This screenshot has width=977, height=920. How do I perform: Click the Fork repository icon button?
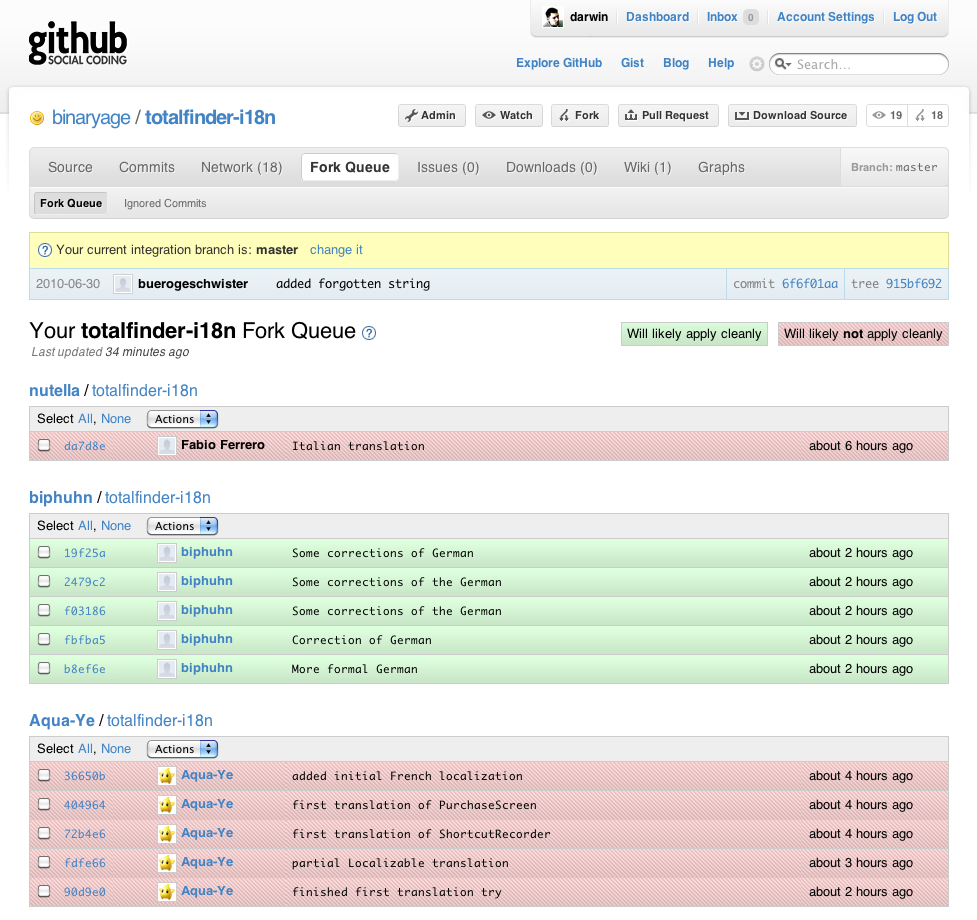[563, 115]
